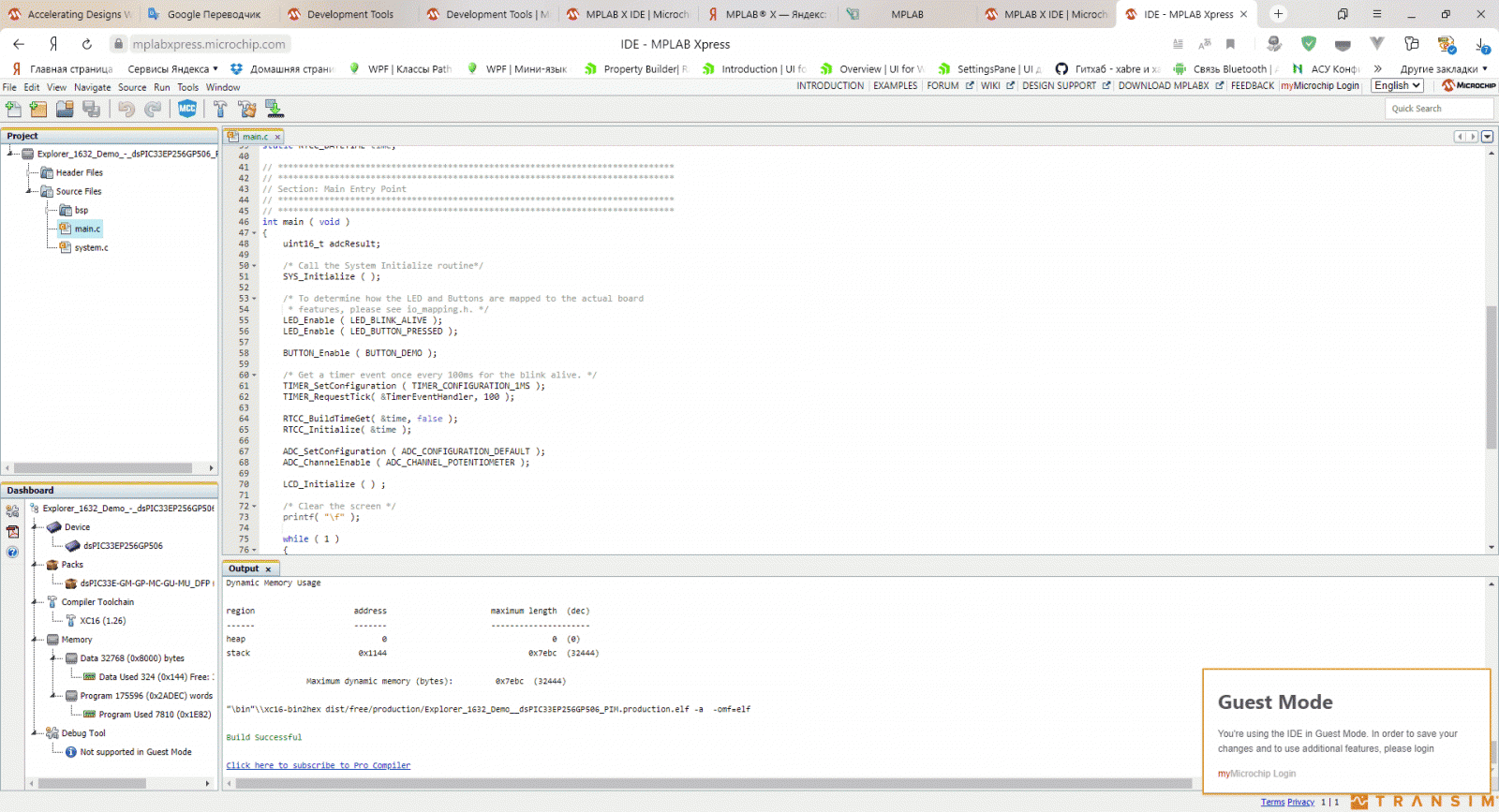The image size is (1499, 812).
Task: Click the New File toolbar icon
Action: click(x=13, y=109)
